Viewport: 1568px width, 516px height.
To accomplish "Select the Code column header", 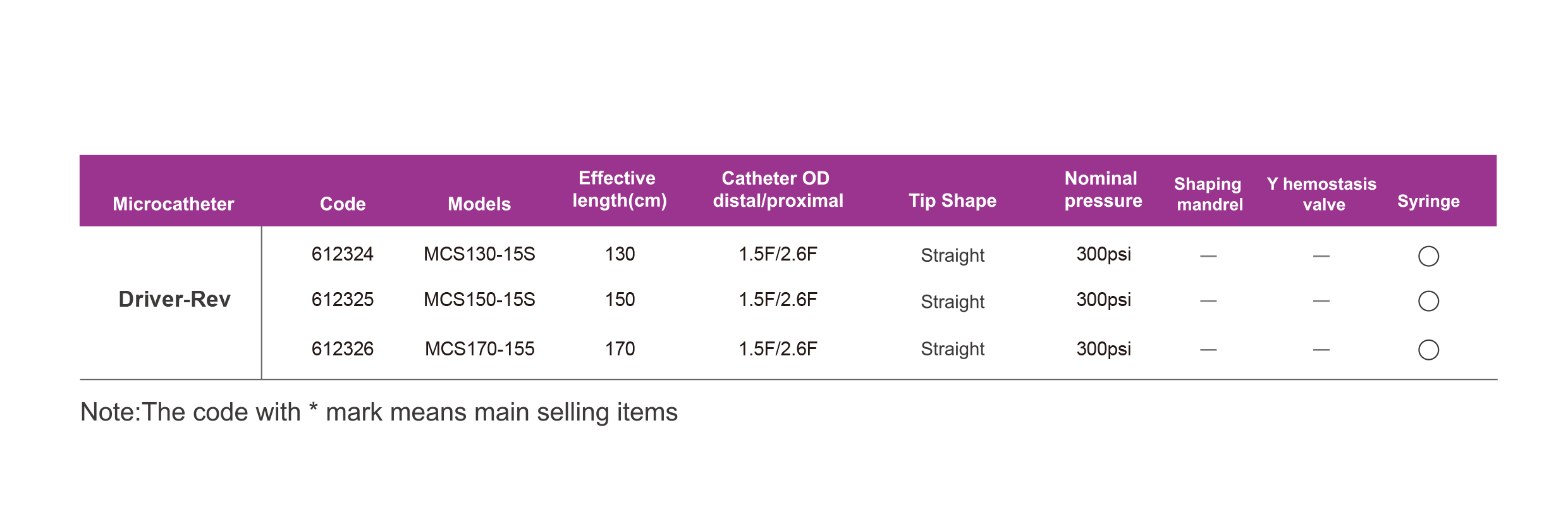I will (343, 204).
